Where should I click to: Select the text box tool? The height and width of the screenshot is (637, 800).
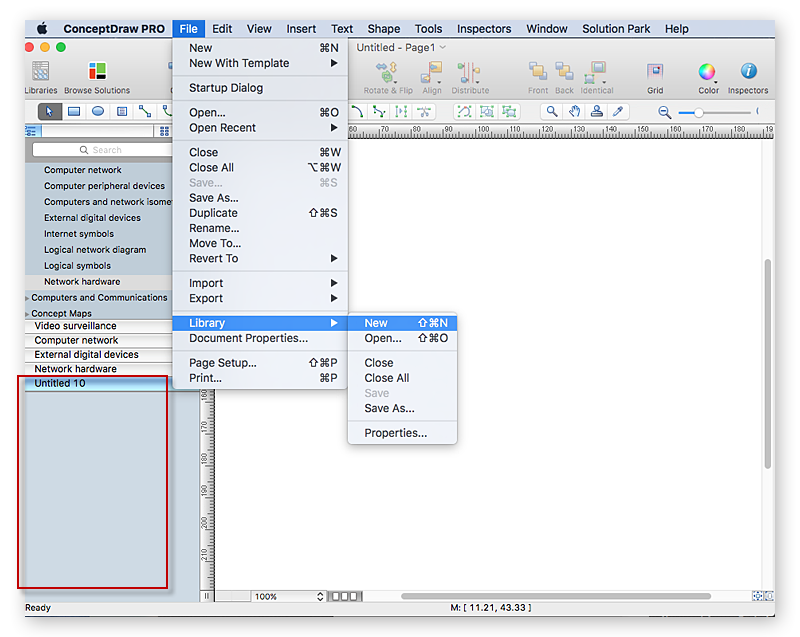coord(122,111)
